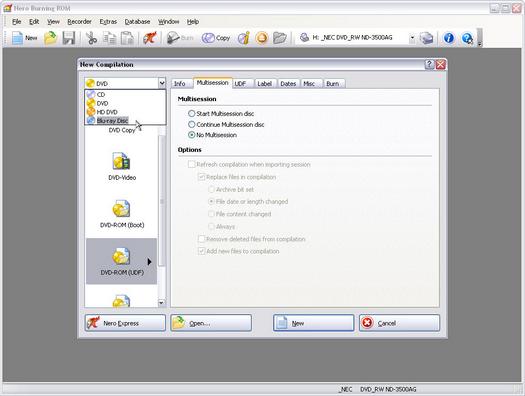Open the File menu
Viewport: 525px width, 396px height.
pyautogui.click(x=16, y=22)
